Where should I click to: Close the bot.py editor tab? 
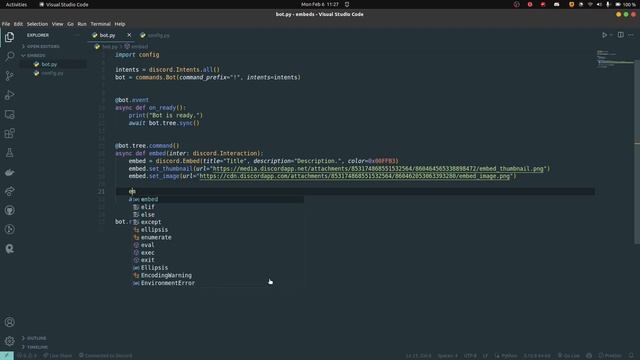point(129,35)
